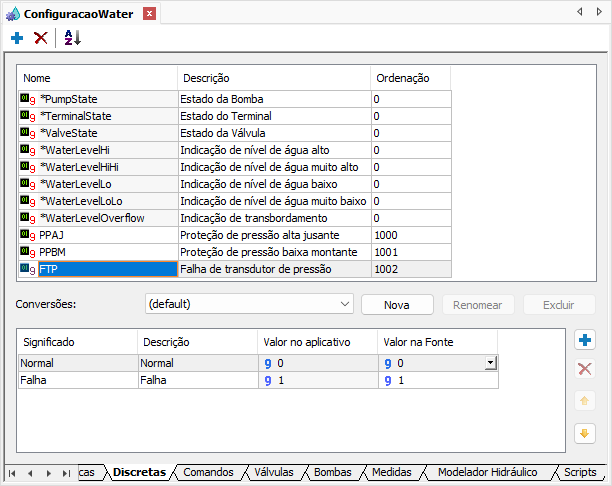Click the A-Z sort icon in toolbar
Image resolution: width=612 pixels, height=486 pixels.
[x=72, y=38]
